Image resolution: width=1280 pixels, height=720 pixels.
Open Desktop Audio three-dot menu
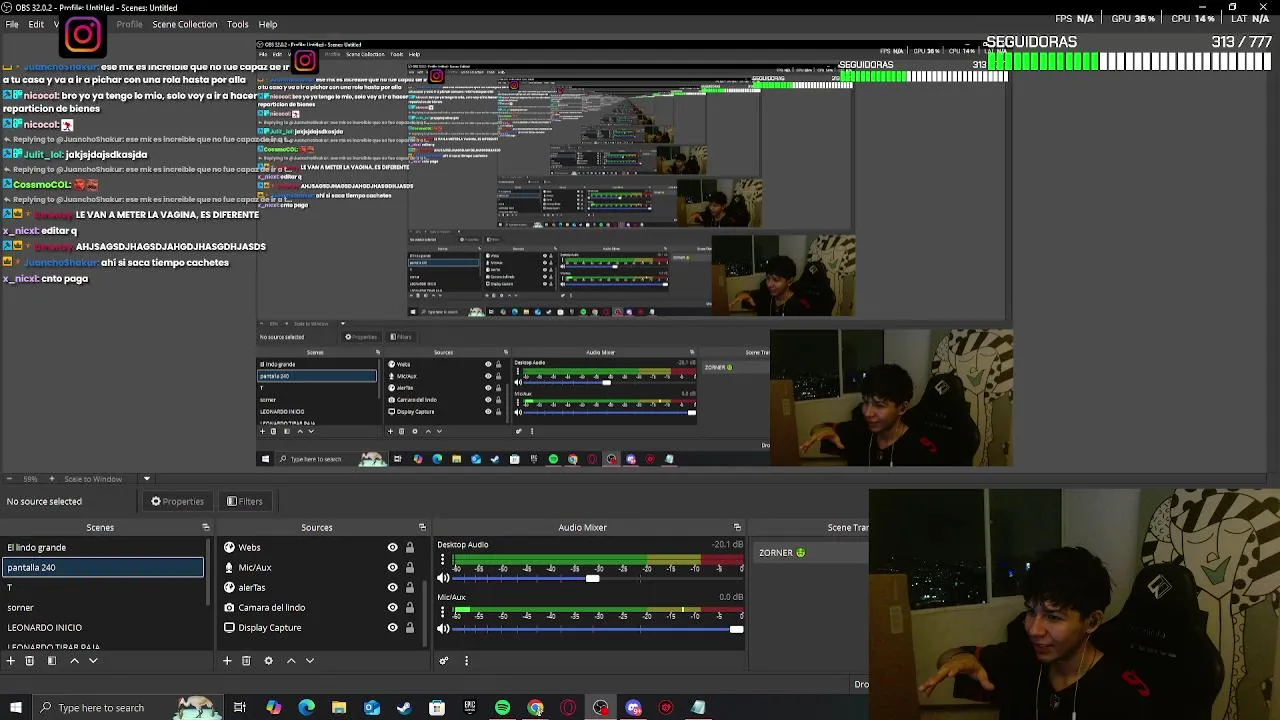click(442, 561)
